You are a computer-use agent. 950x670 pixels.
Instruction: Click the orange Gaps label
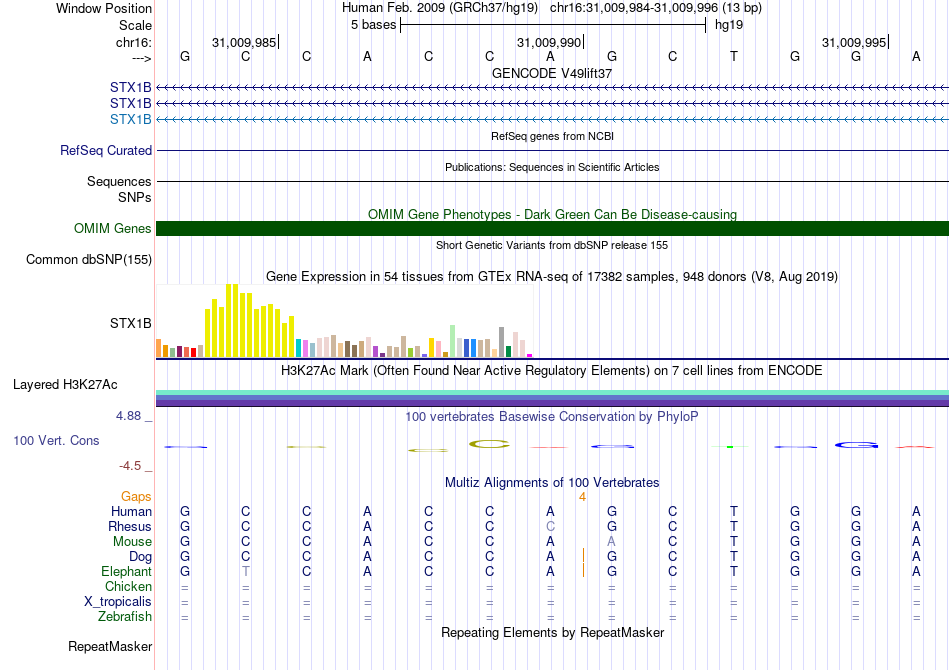pyautogui.click(x=136, y=497)
